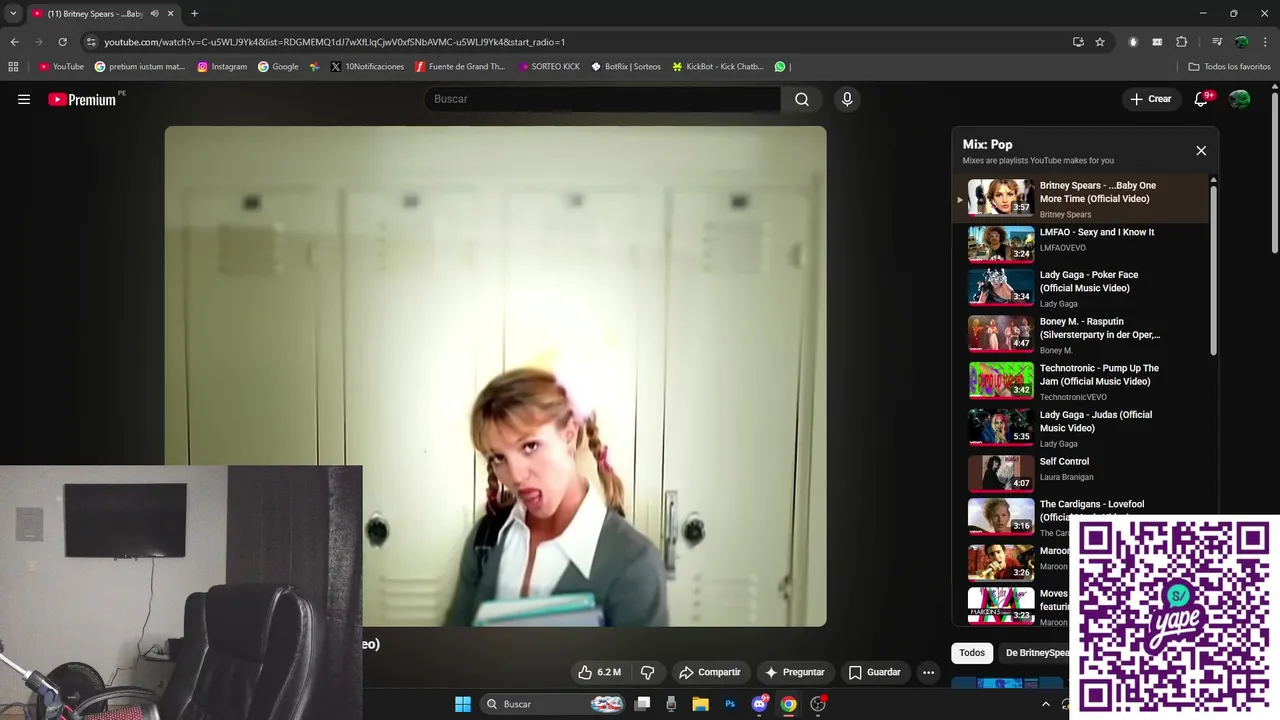Close the Mix: Pop playlist panel
This screenshot has width=1280, height=720.
coord(1201,151)
